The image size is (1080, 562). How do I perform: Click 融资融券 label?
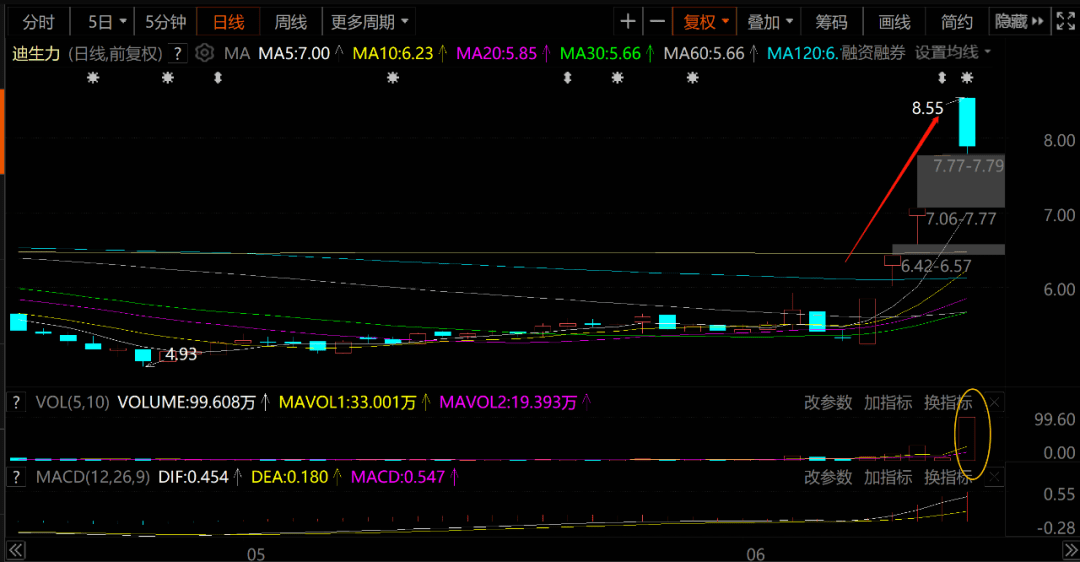873,52
